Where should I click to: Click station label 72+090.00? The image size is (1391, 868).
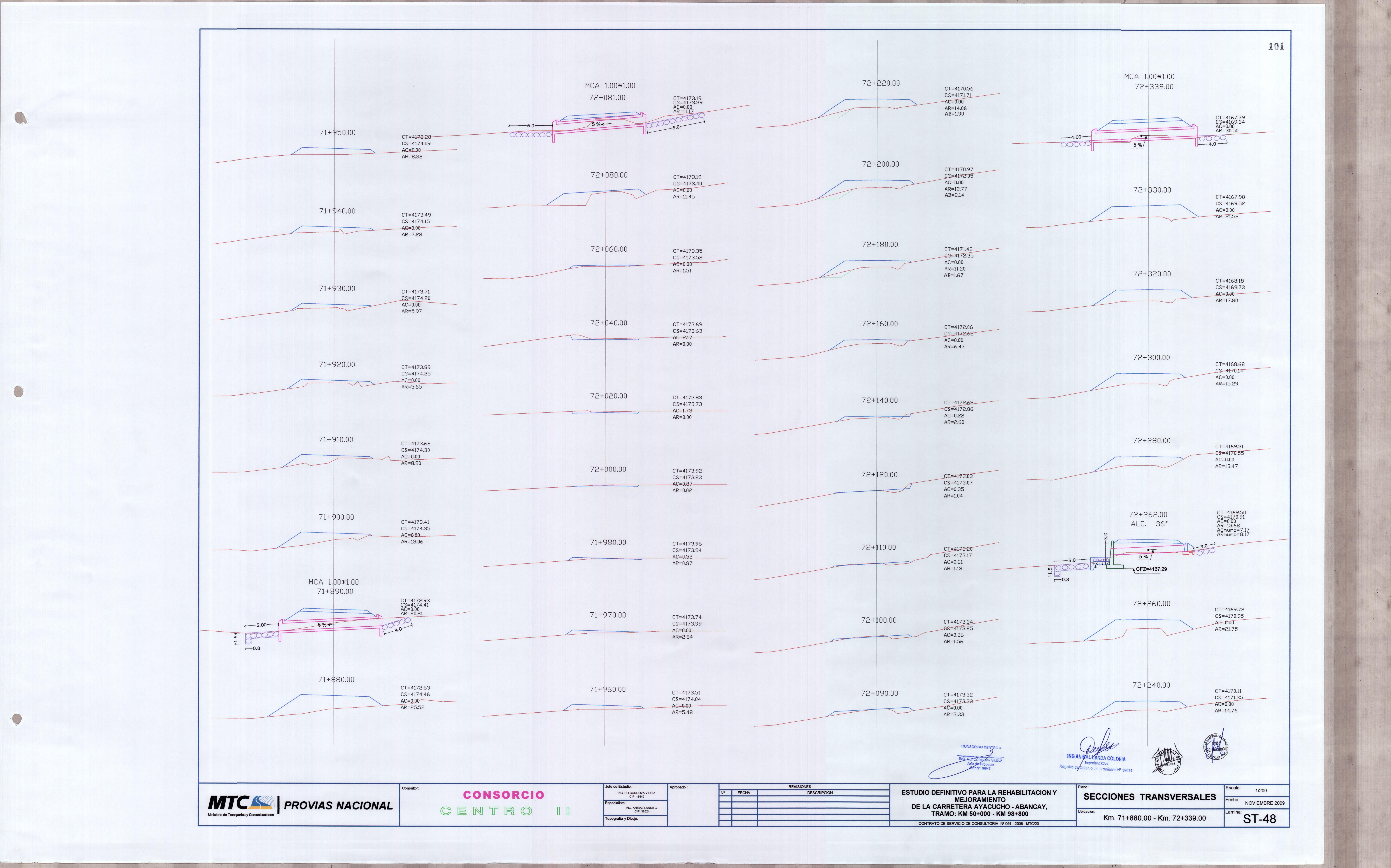[880, 693]
